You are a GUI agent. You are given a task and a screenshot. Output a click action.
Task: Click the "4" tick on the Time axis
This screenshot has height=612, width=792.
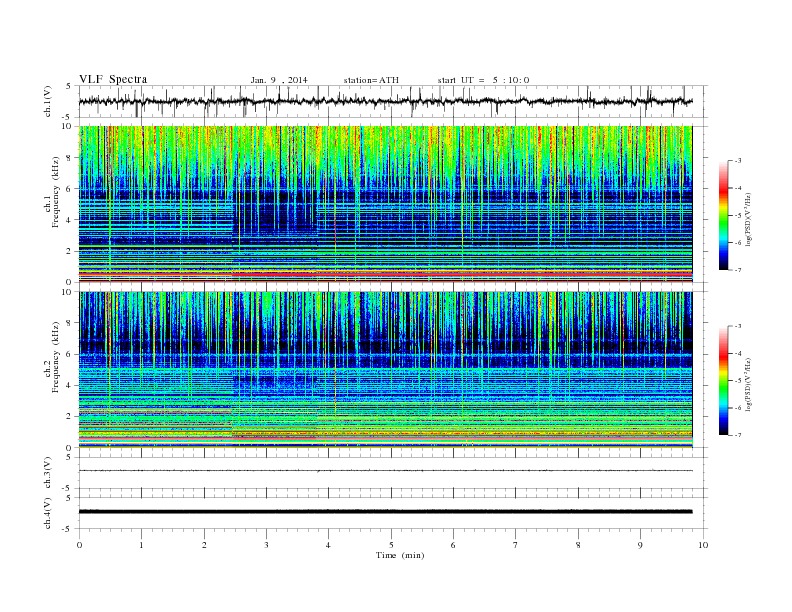328,545
